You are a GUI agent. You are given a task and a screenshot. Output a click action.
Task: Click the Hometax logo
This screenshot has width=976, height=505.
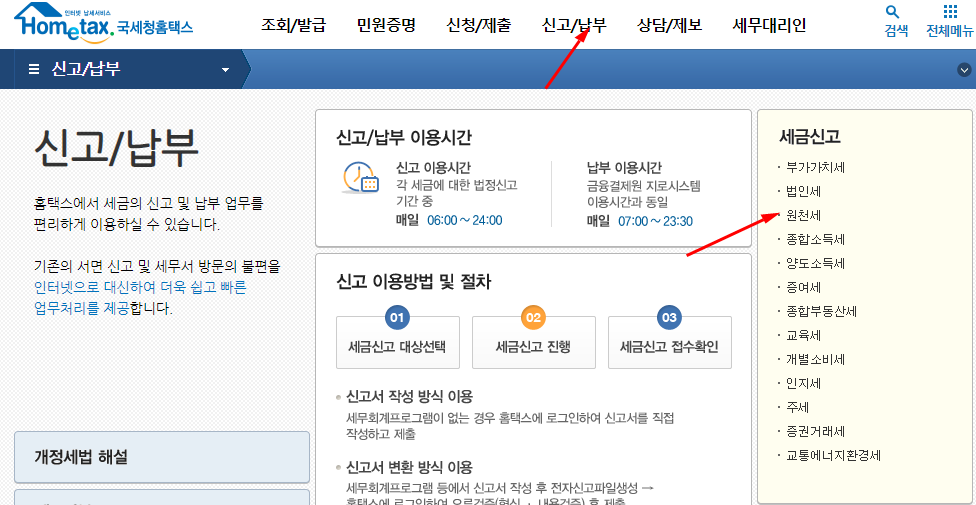point(103,23)
